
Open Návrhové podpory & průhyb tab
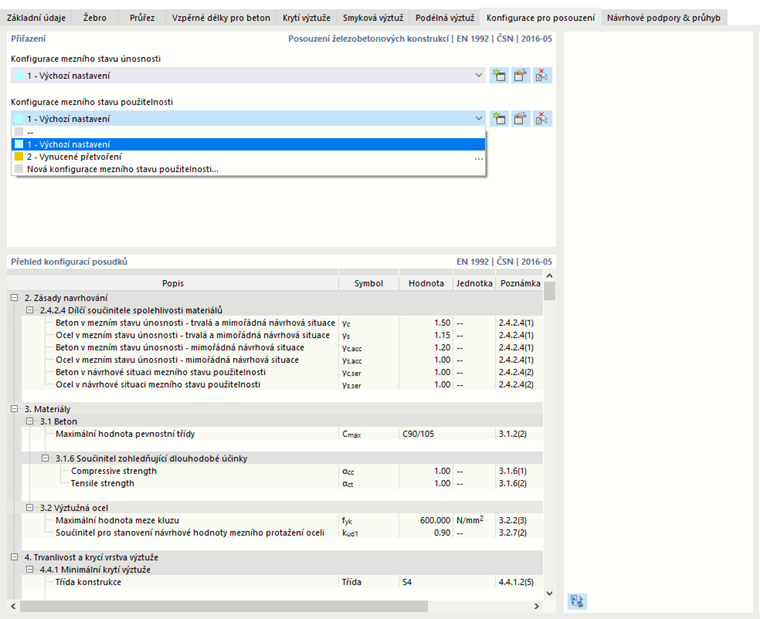pos(664,18)
